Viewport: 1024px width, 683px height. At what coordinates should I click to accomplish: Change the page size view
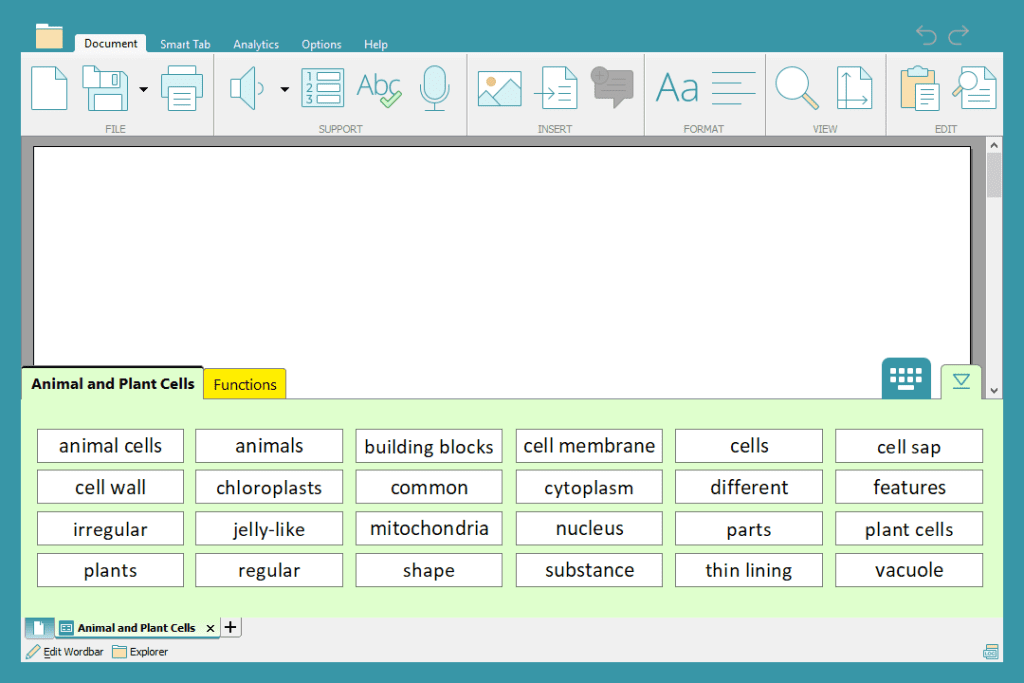coord(854,88)
